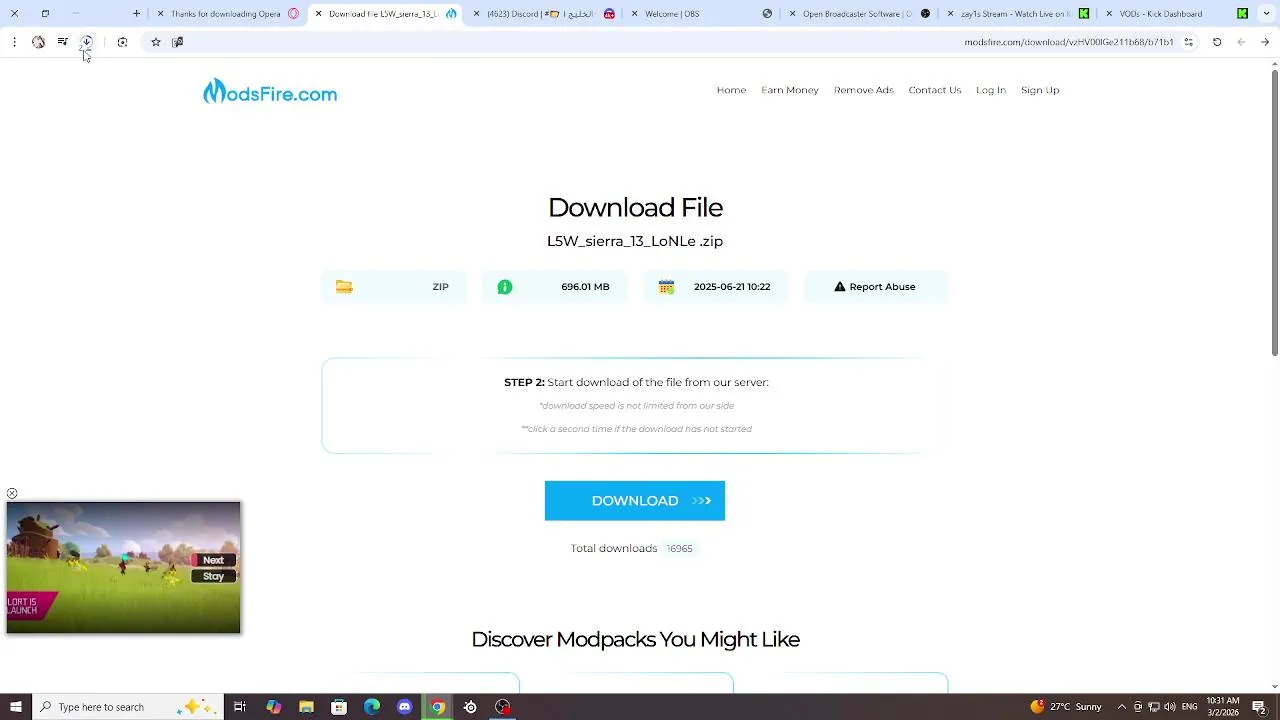The height and width of the screenshot is (720, 1280).
Task: Reload the page
Action: (x=1217, y=42)
